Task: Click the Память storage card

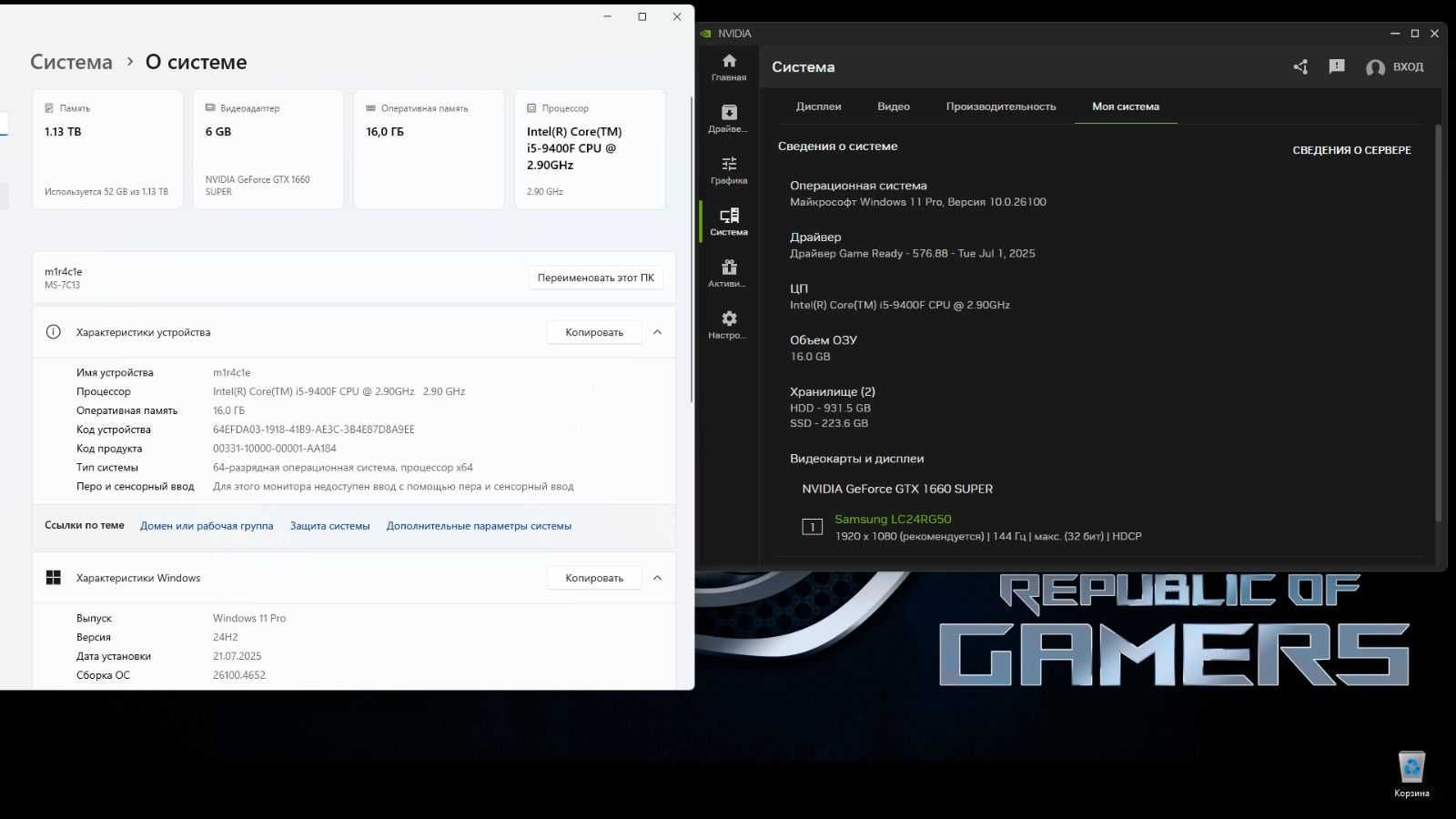Action: (x=107, y=149)
